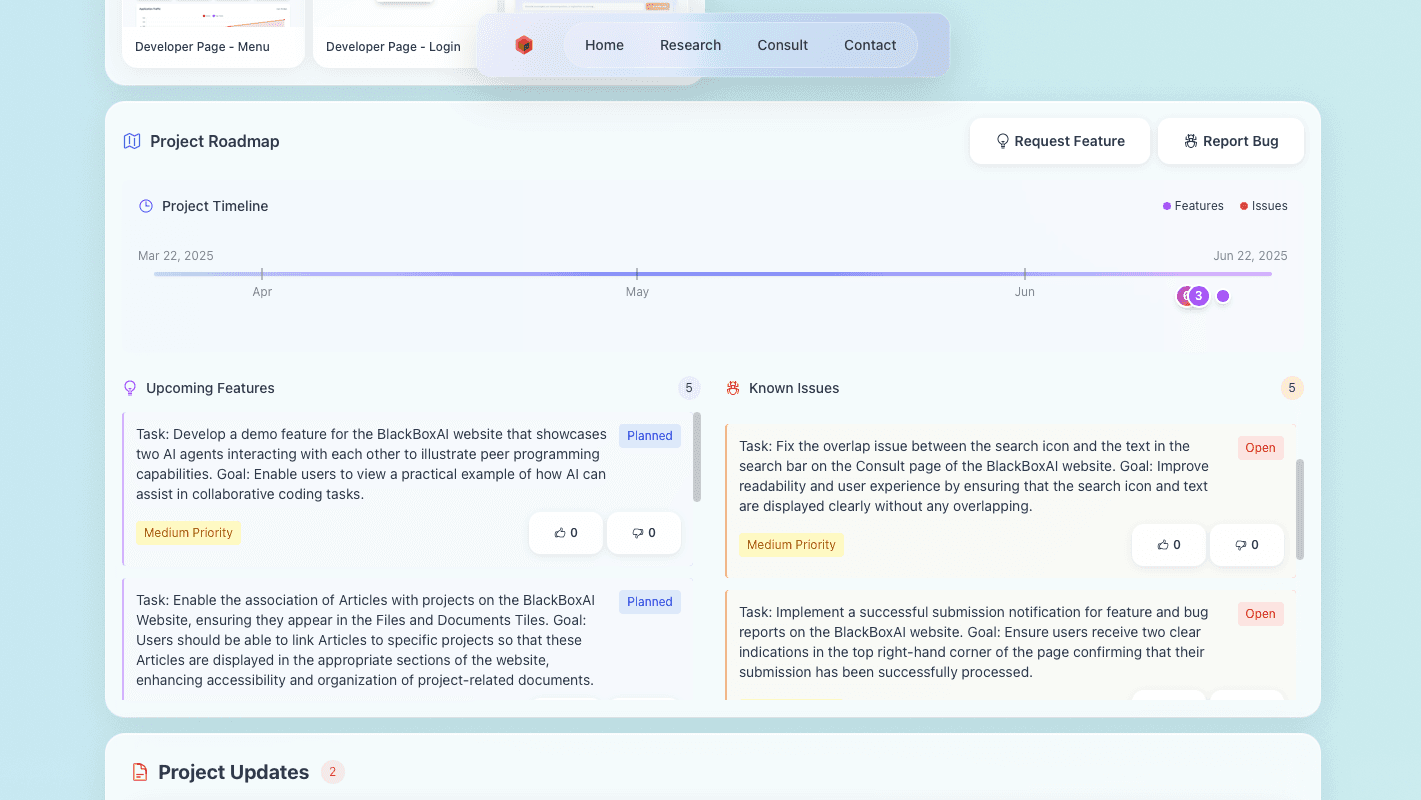Click the map icon beside Project Roadmap
Screen dimensions: 1421x800
(x=131, y=141)
